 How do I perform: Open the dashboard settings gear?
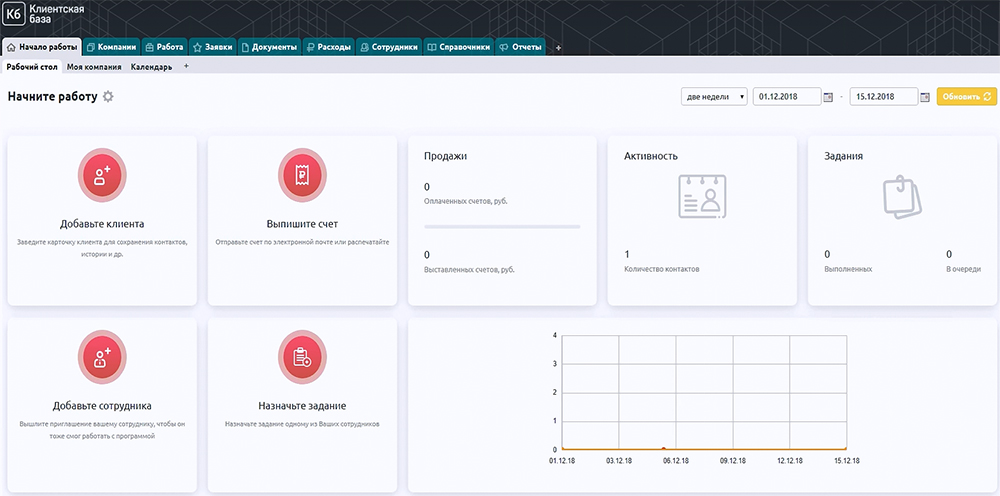click(108, 97)
